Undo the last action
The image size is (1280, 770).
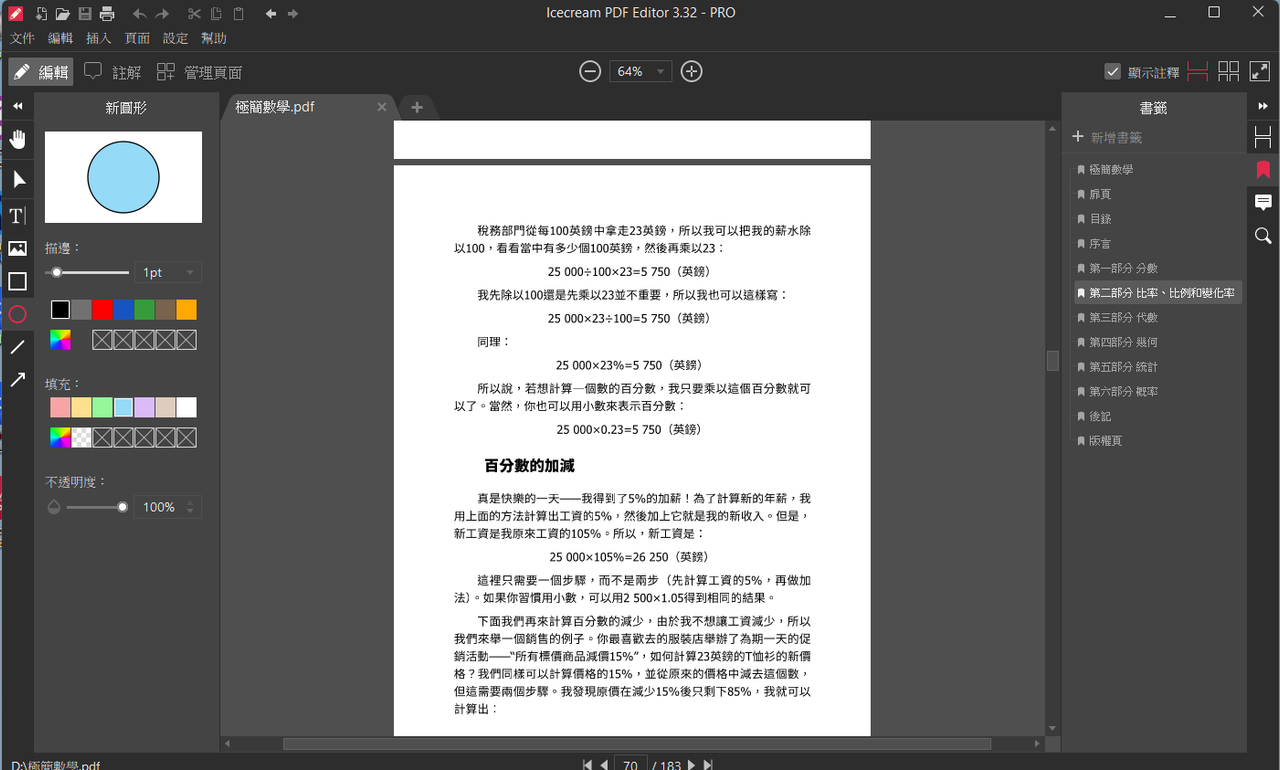[x=140, y=14]
